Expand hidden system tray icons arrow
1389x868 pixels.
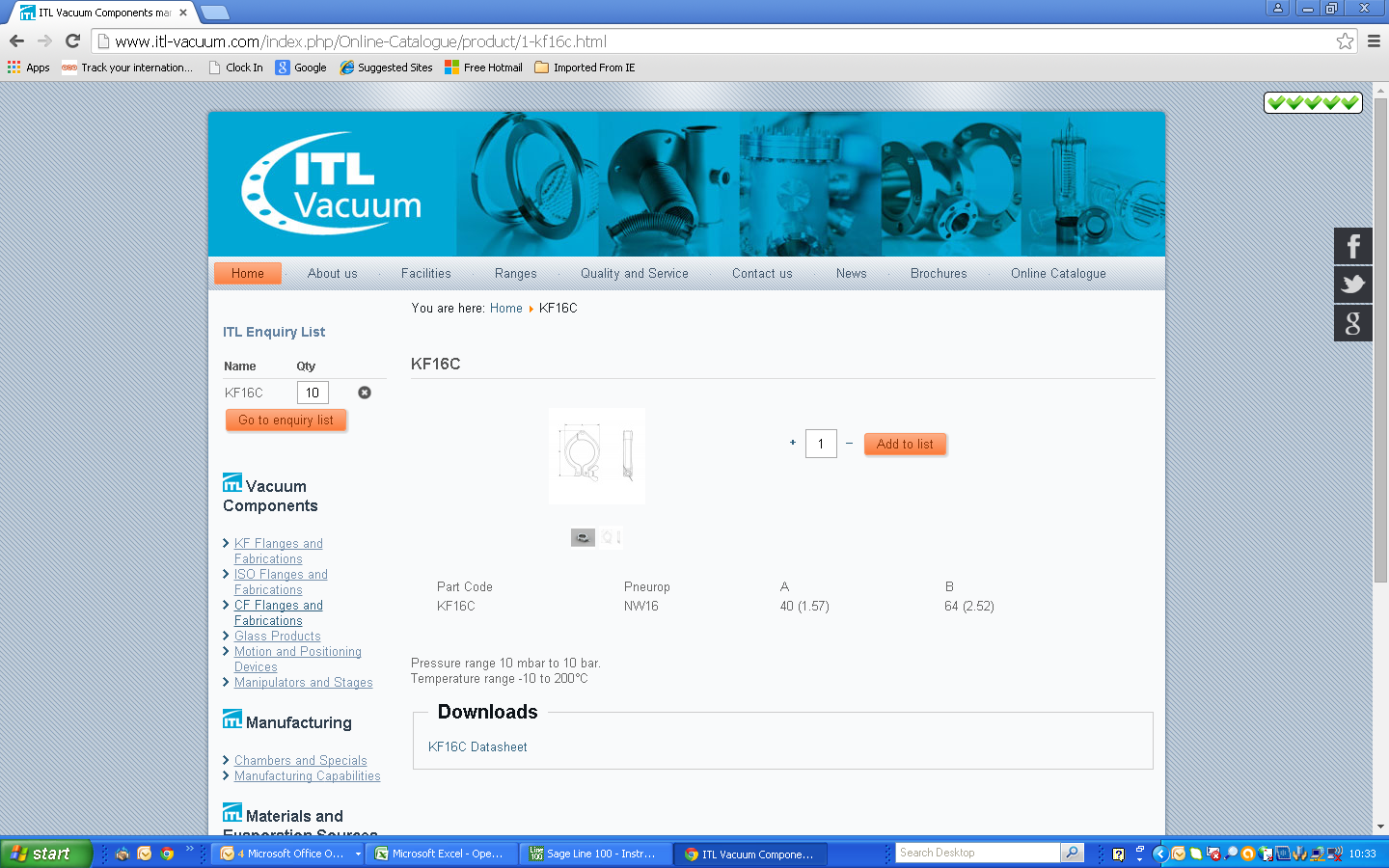[1160, 854]
